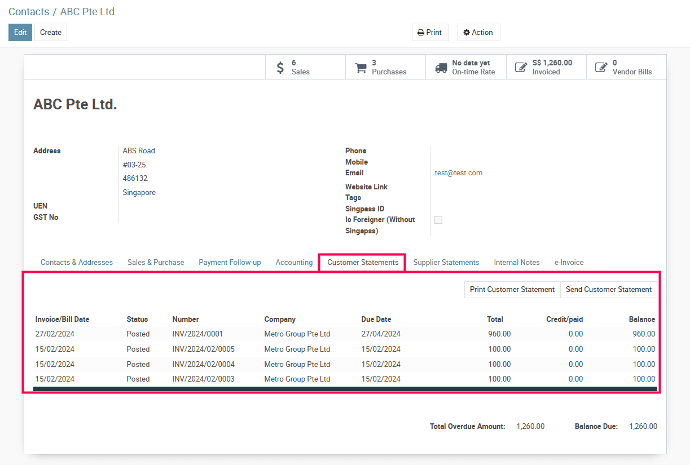Open invoice row INV/2024/02/0005
690x465 pixels.
345,349
